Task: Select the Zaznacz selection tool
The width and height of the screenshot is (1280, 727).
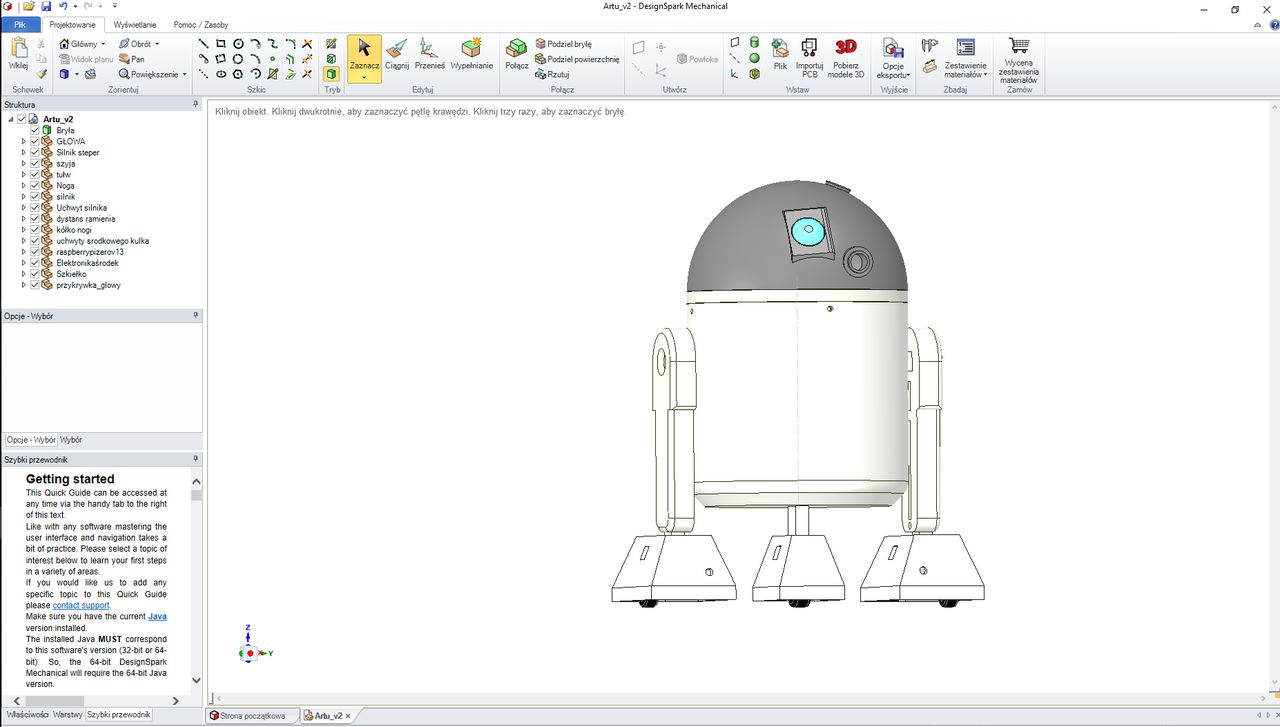Action: (x=364, y=57)
